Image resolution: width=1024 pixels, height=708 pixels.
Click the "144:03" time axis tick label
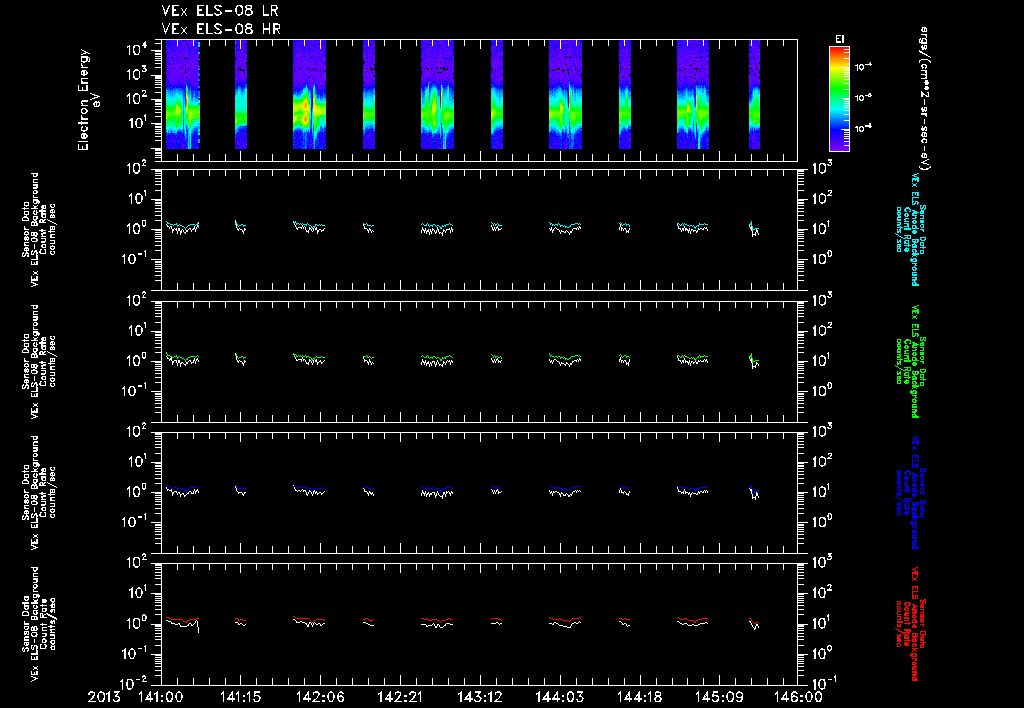pyautogui.click(x=559, y=698)
